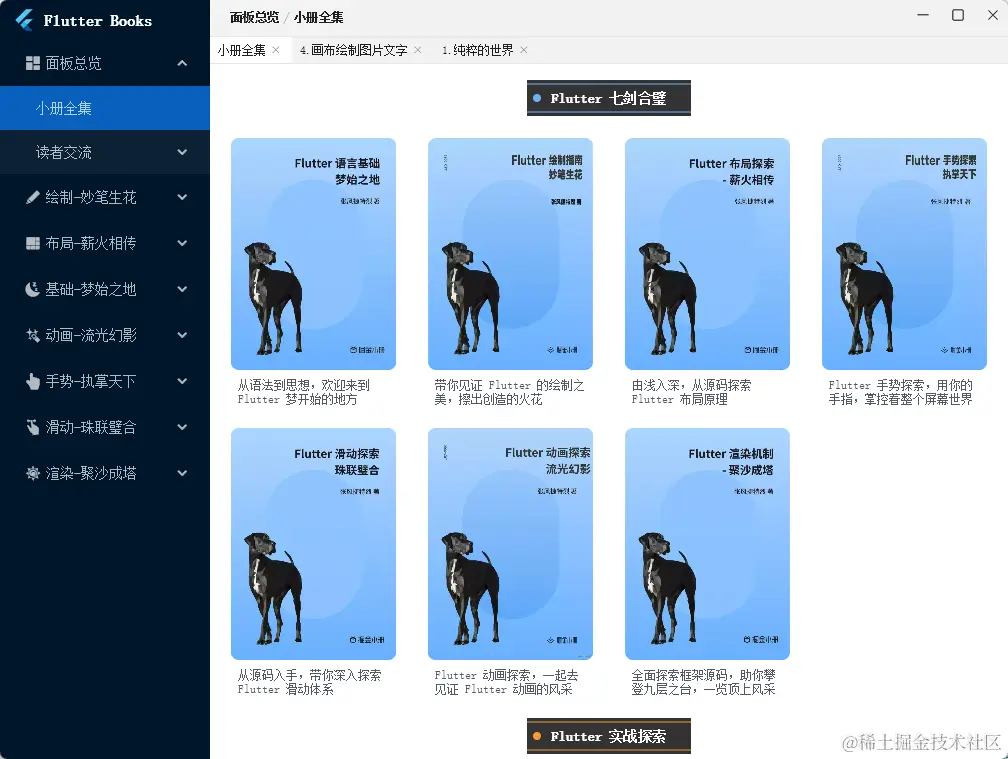The height and width of the screenshot is (759, 1008).
Task: Open the Flutter 渲染机制 聚沙成塔 book cover
Action: (707, 544)
